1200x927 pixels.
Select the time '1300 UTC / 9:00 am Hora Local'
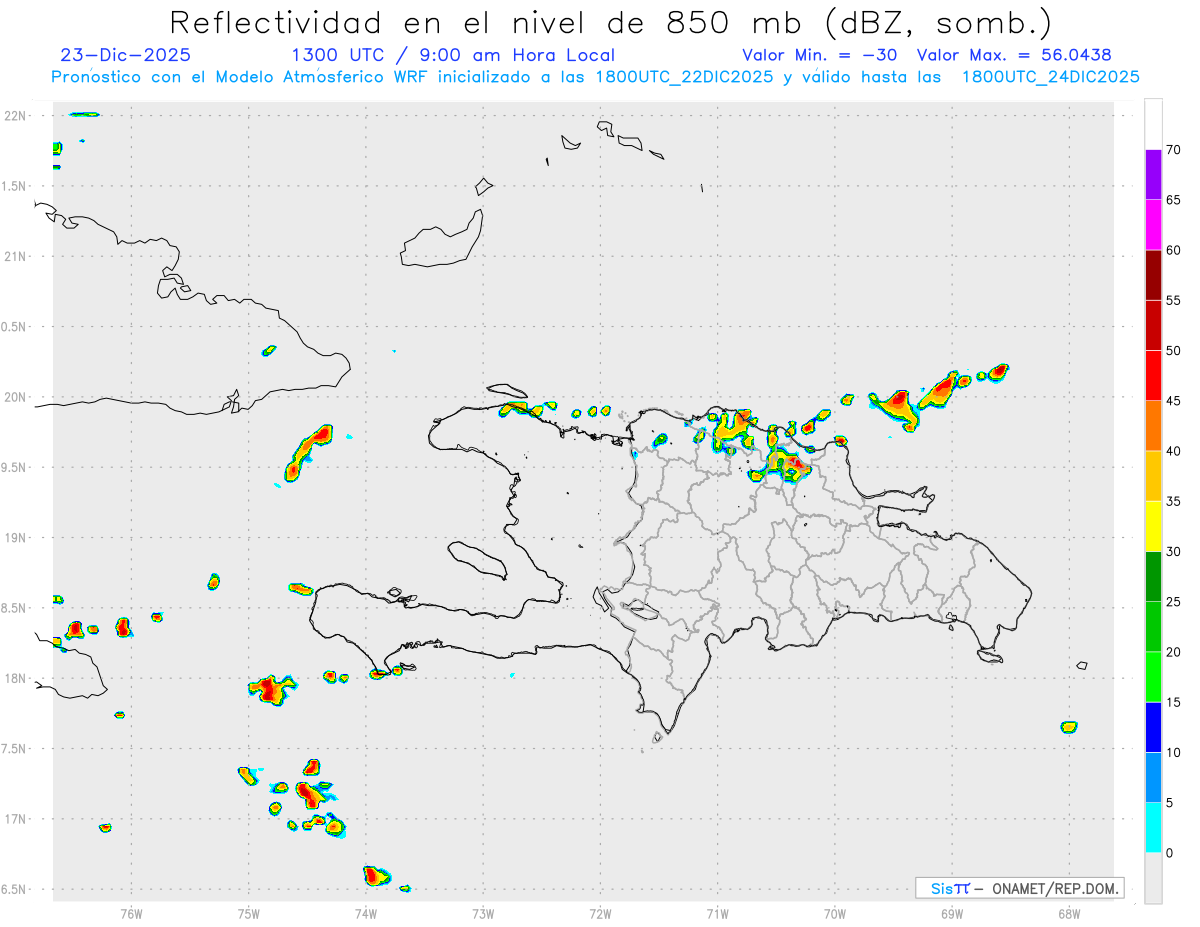coord(453,55)
